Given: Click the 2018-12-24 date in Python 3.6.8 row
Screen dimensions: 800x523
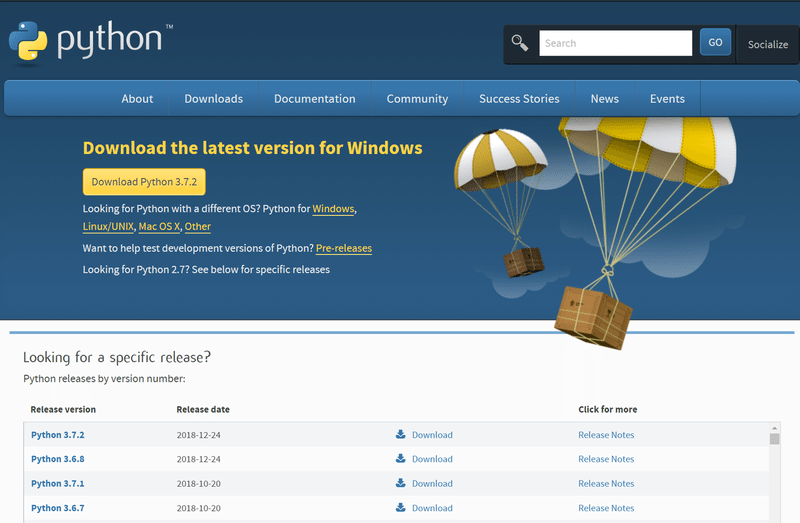Looking at the screenshot, I should click(198, 459).
